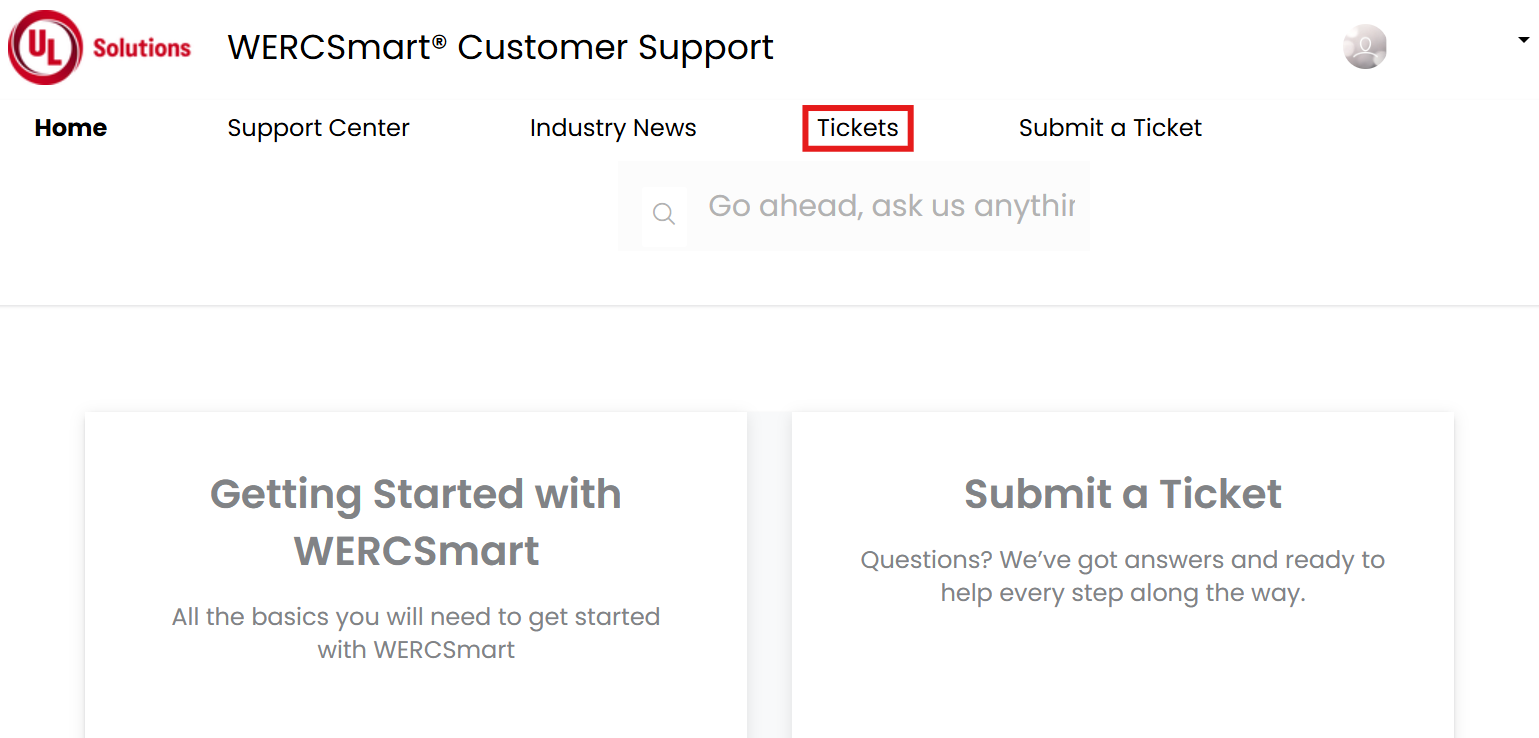
Task: Expand the account dropdown arrow beside avatar
Action: [1523, 41]
